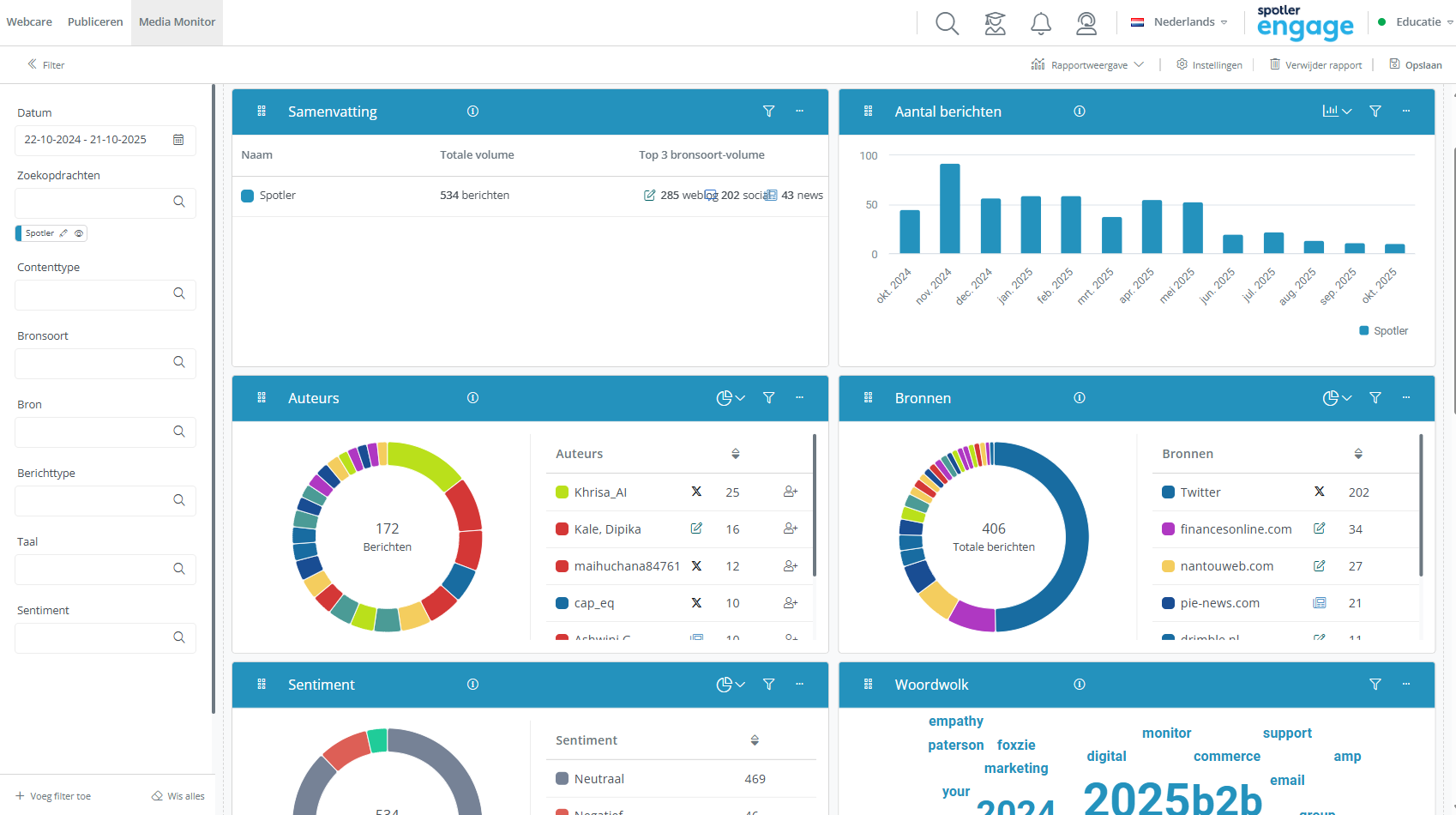This screenshot has width=1456, height=815.
Task: Toggle visibility eye on Spotler tag
Action: pos(79,233)
